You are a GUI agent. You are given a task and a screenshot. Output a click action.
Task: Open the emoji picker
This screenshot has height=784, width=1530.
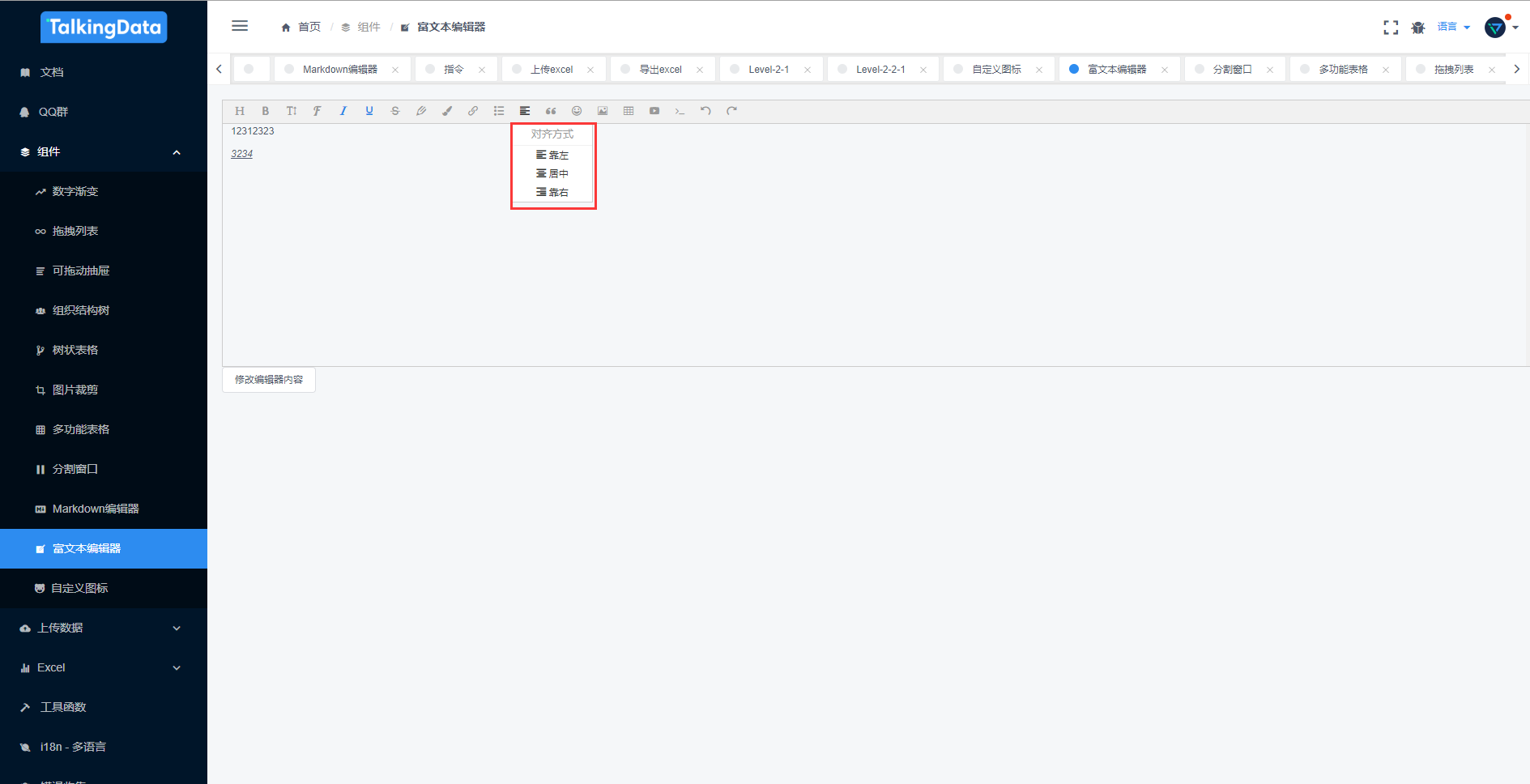(577, 111)
